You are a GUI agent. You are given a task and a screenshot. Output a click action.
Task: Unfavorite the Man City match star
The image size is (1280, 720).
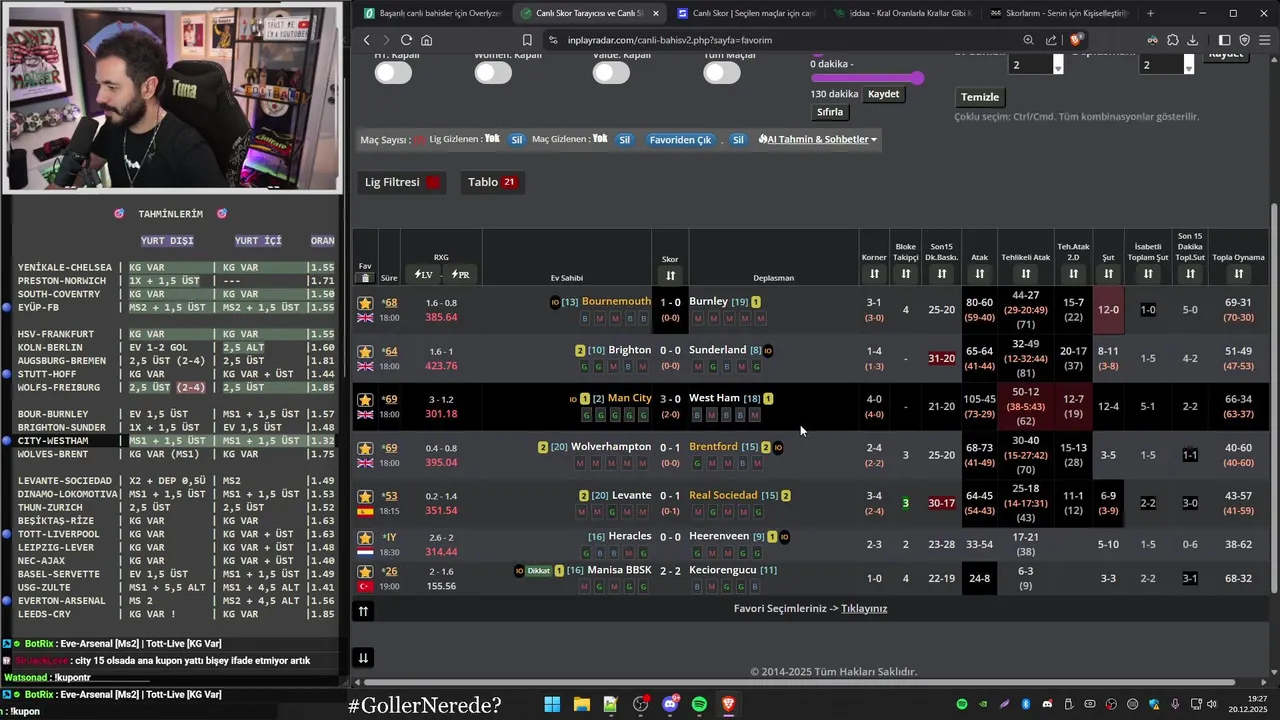[x=365, y=400]
